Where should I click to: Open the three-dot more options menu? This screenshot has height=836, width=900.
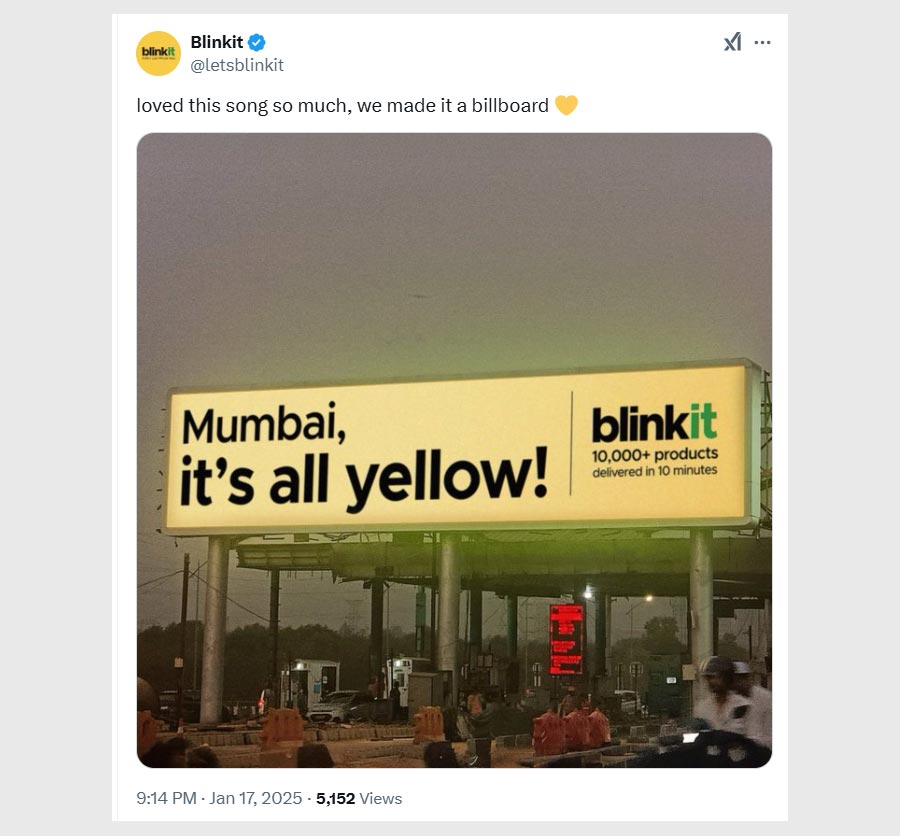coord(762,42)
